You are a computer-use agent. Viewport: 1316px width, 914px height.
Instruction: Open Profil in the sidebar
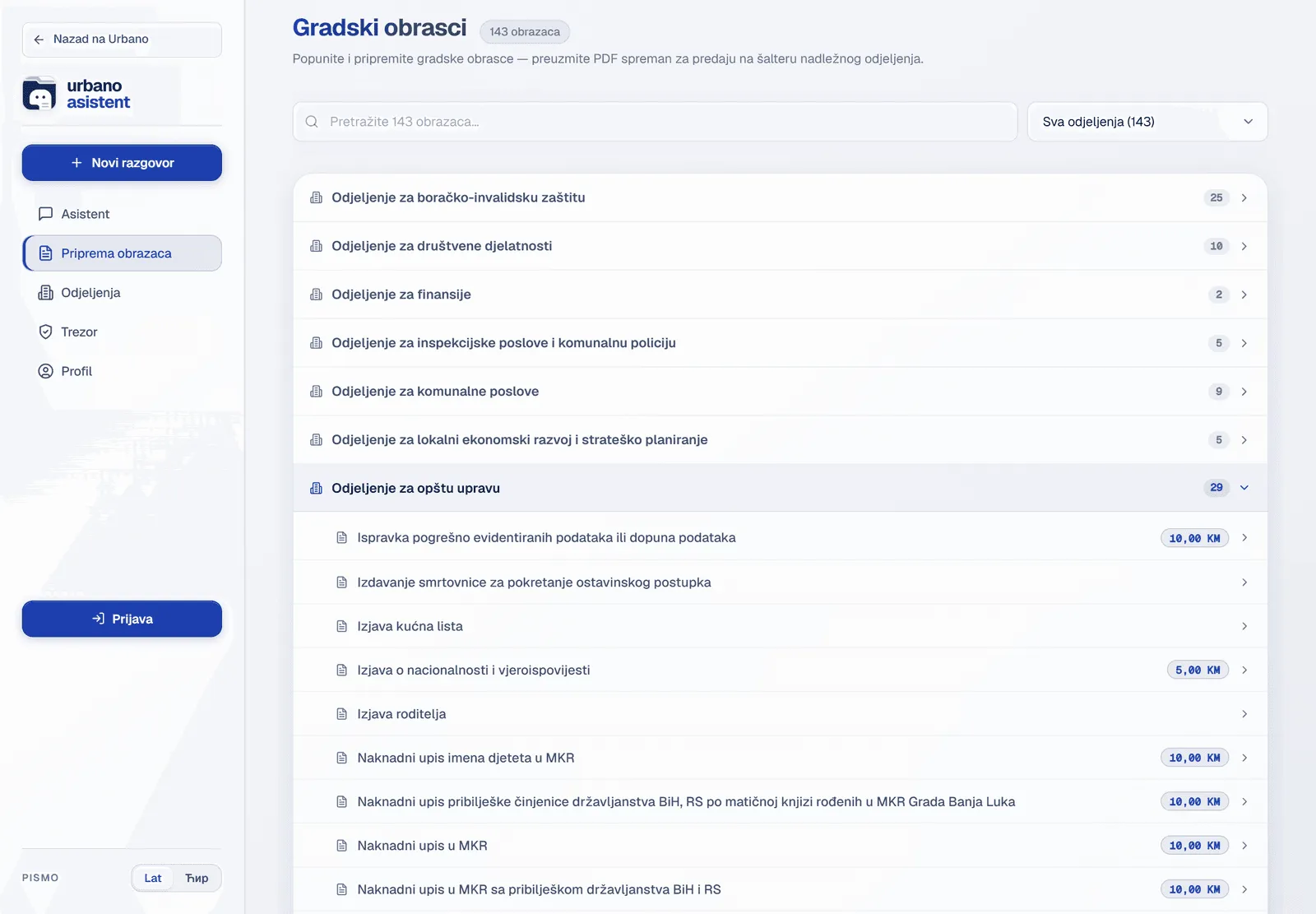pyautogui.click(x=122, y=371)
